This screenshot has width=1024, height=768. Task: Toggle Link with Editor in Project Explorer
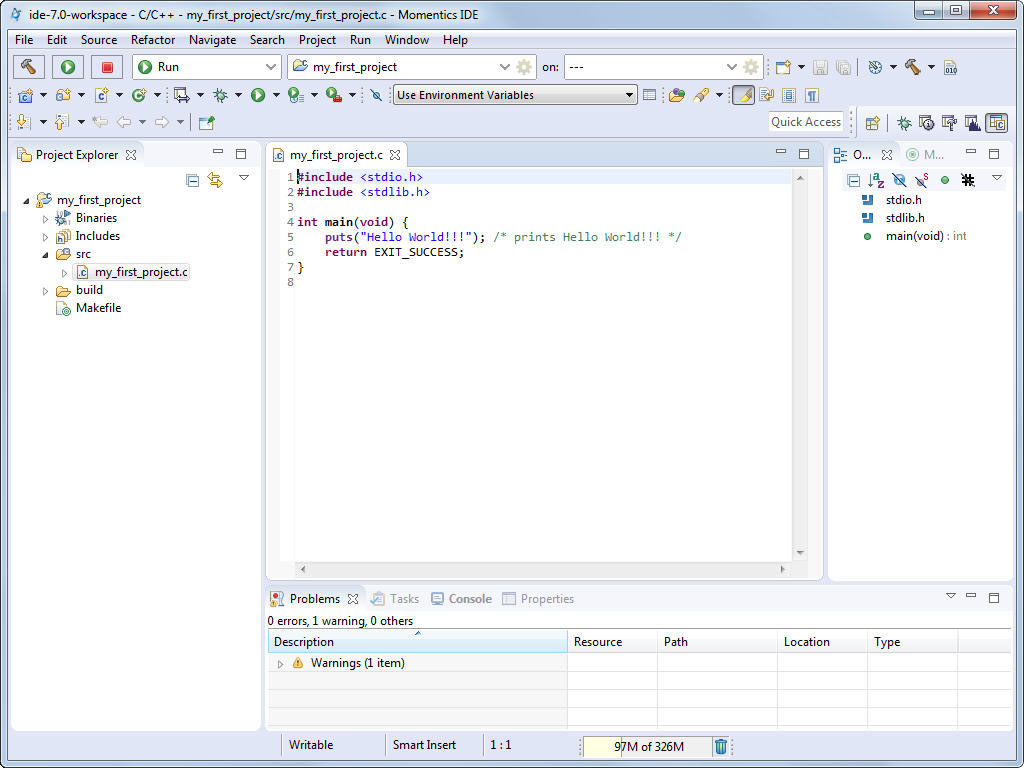(215, 180)
